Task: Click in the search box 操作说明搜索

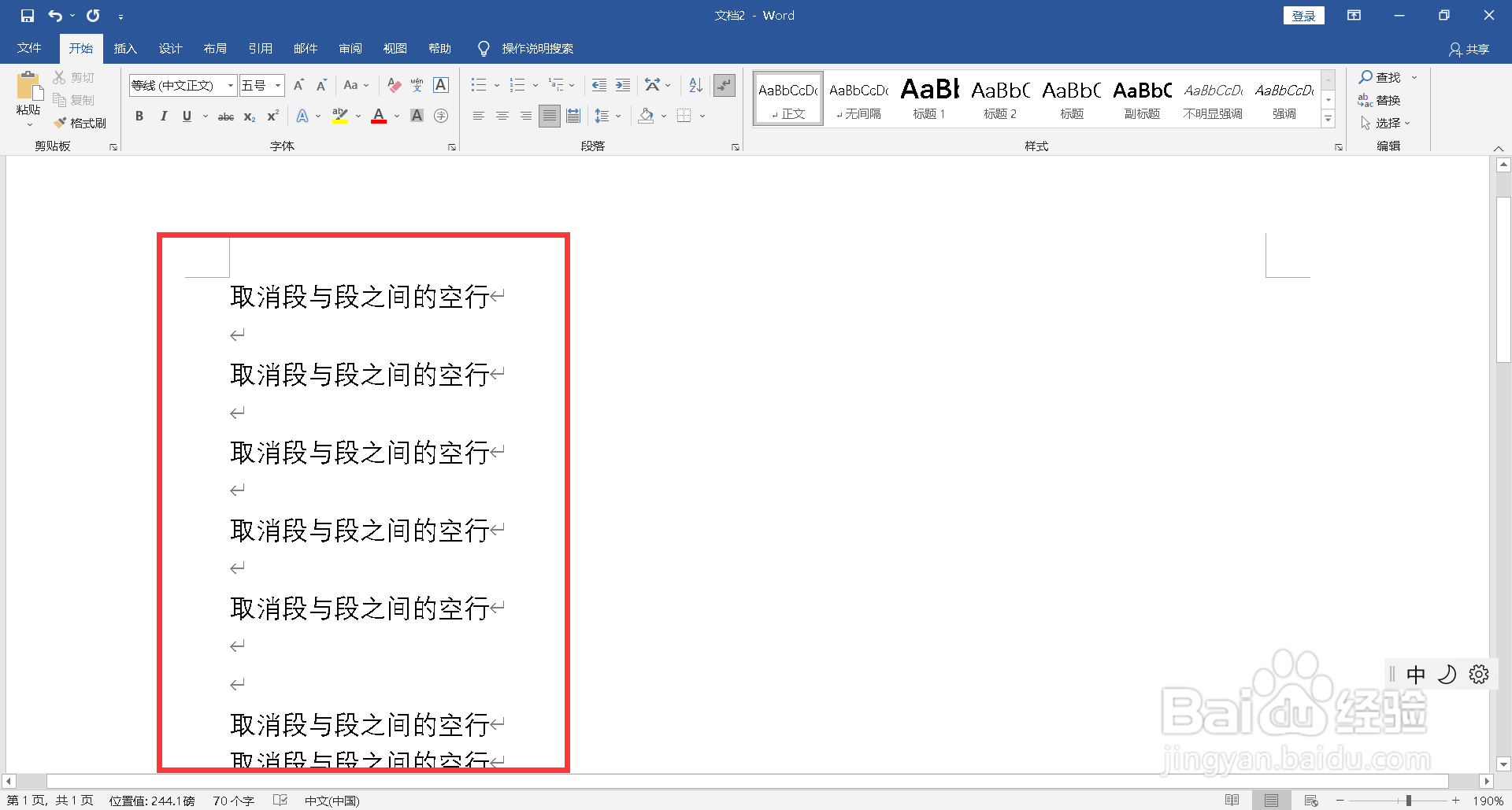Action: tap(537, 49)
